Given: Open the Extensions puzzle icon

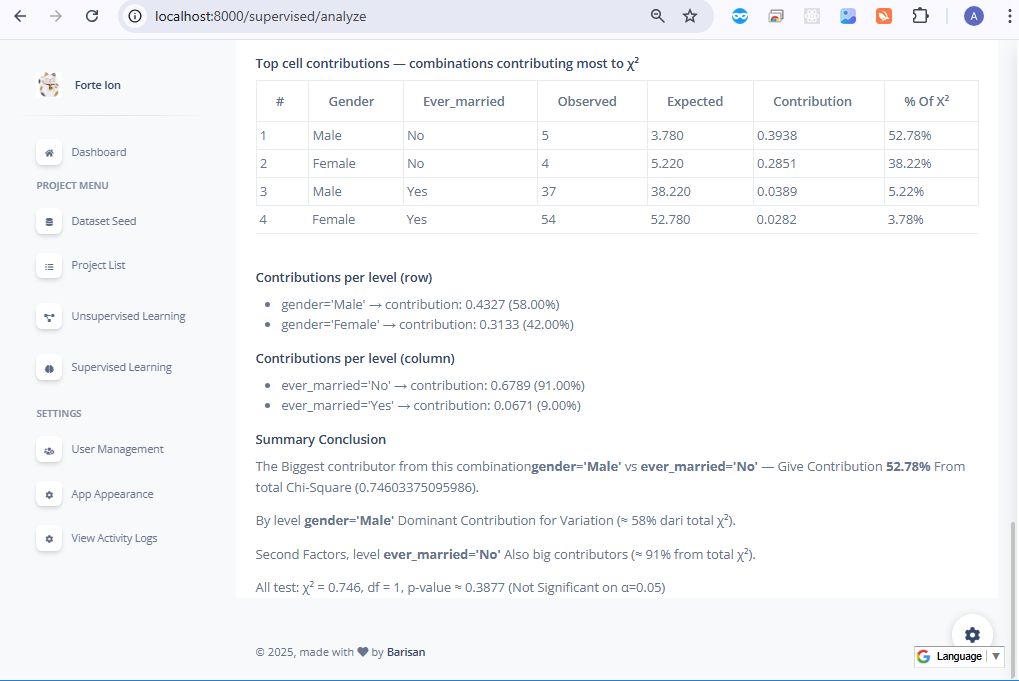Looking at the screenshot, I should 920,16.
